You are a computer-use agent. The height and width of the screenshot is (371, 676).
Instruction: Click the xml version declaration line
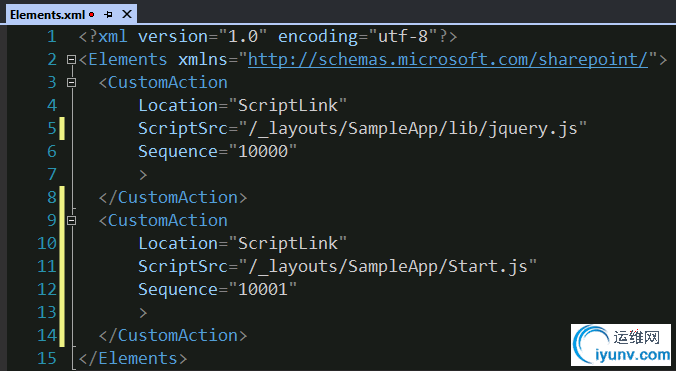[x=268, y=37]
